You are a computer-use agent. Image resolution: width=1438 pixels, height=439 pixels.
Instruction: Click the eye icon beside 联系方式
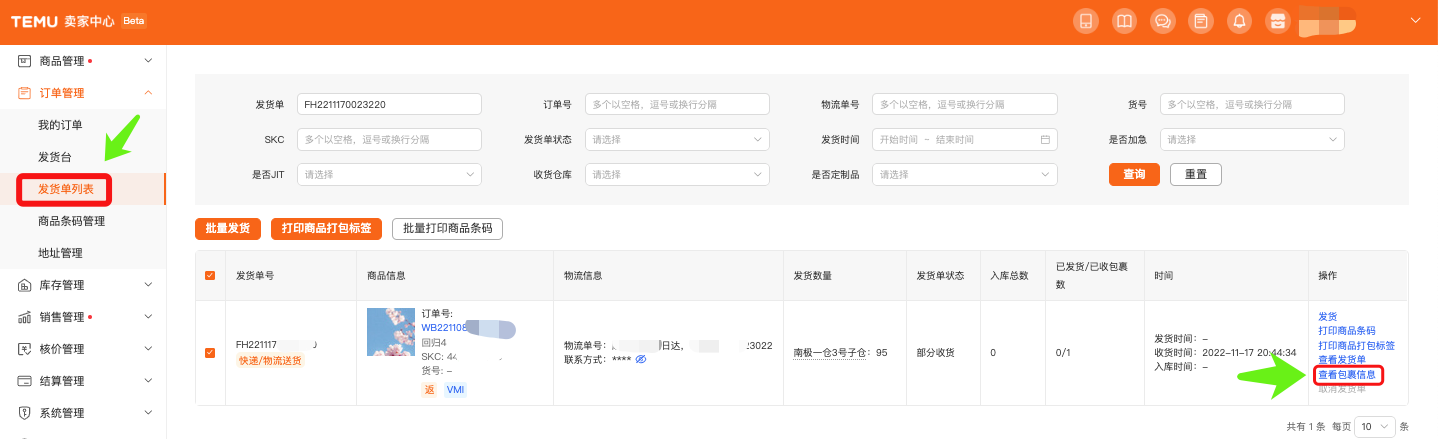click(x=641, y=359)
